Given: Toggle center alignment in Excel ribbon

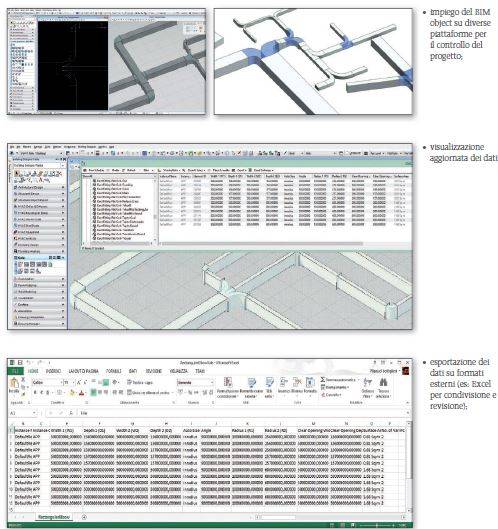Looking at the screenshot, I should [x=100, y=392].
